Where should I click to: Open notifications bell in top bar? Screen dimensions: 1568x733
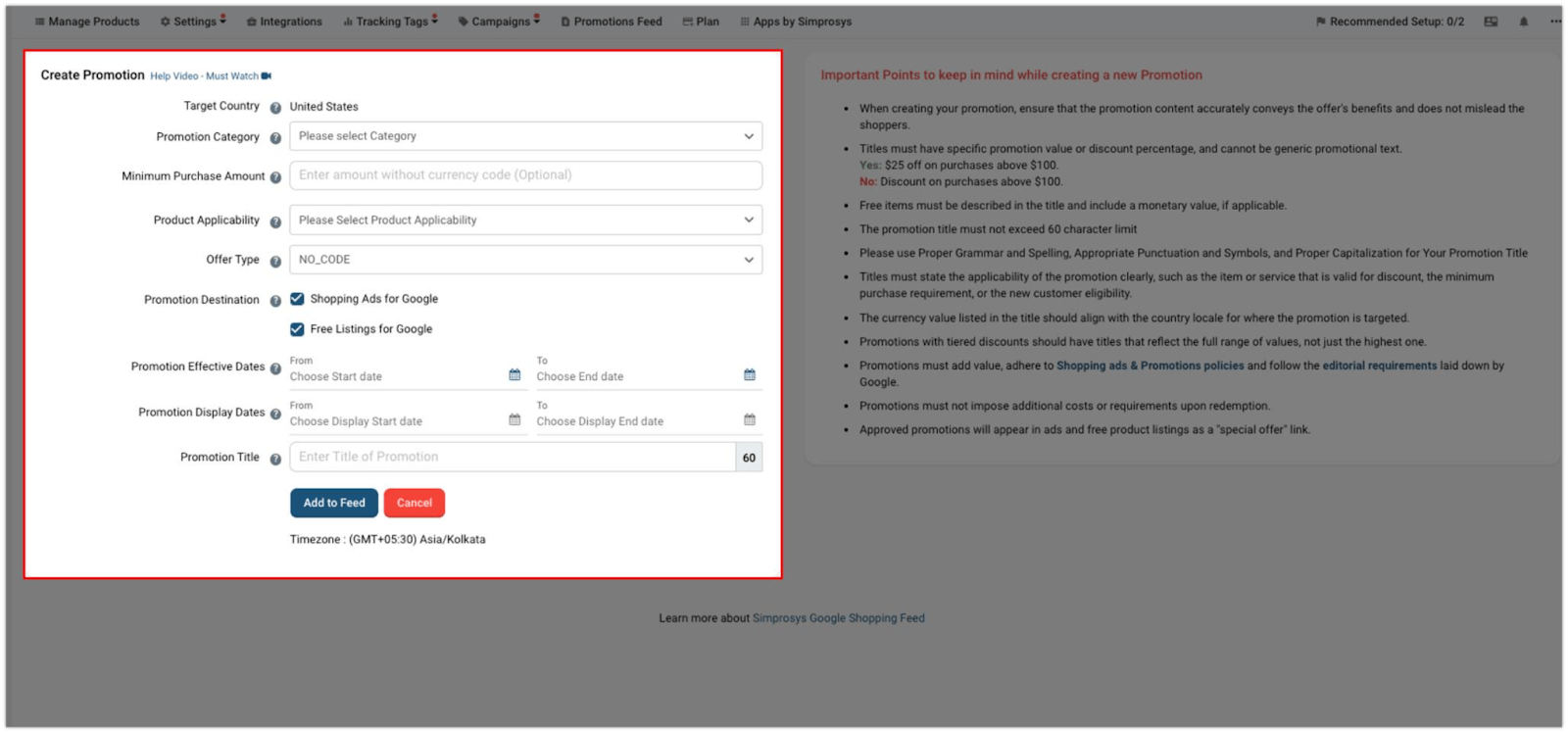click(1524, 22)
